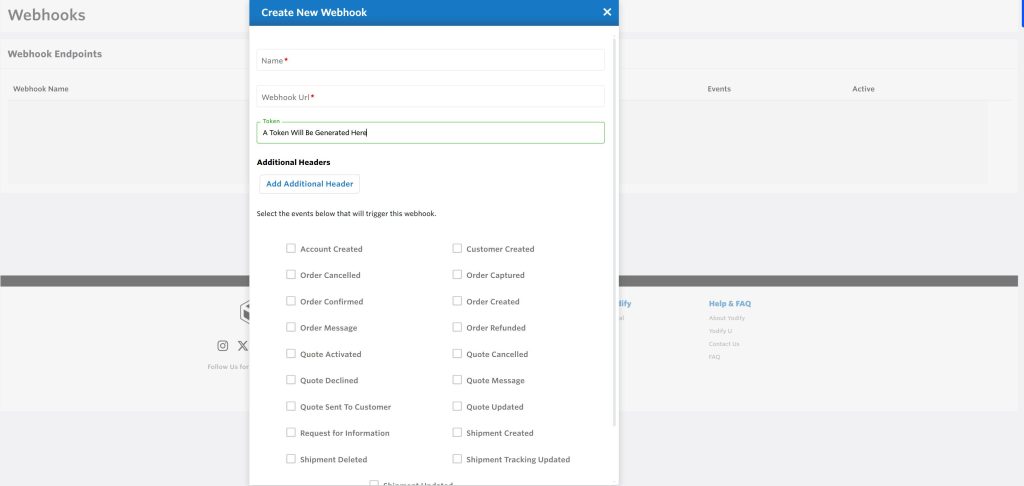Tick the Order Refunded checkbox
Image resolution: width=1024 pixels, height=486 pixels.
(x=457, y=328)
